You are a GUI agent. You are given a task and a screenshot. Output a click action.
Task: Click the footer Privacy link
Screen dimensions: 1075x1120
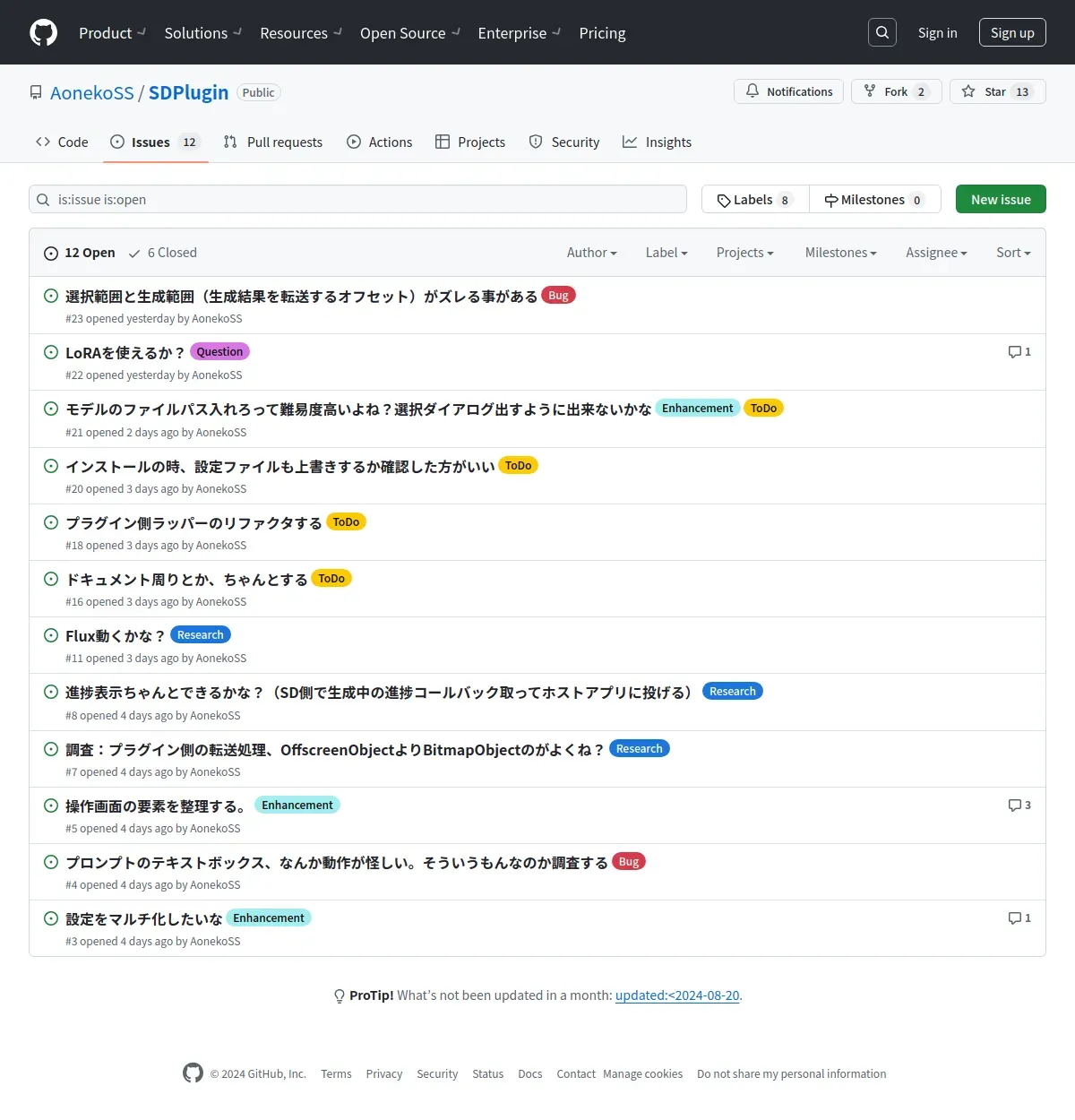click(x=384, y=1073)
